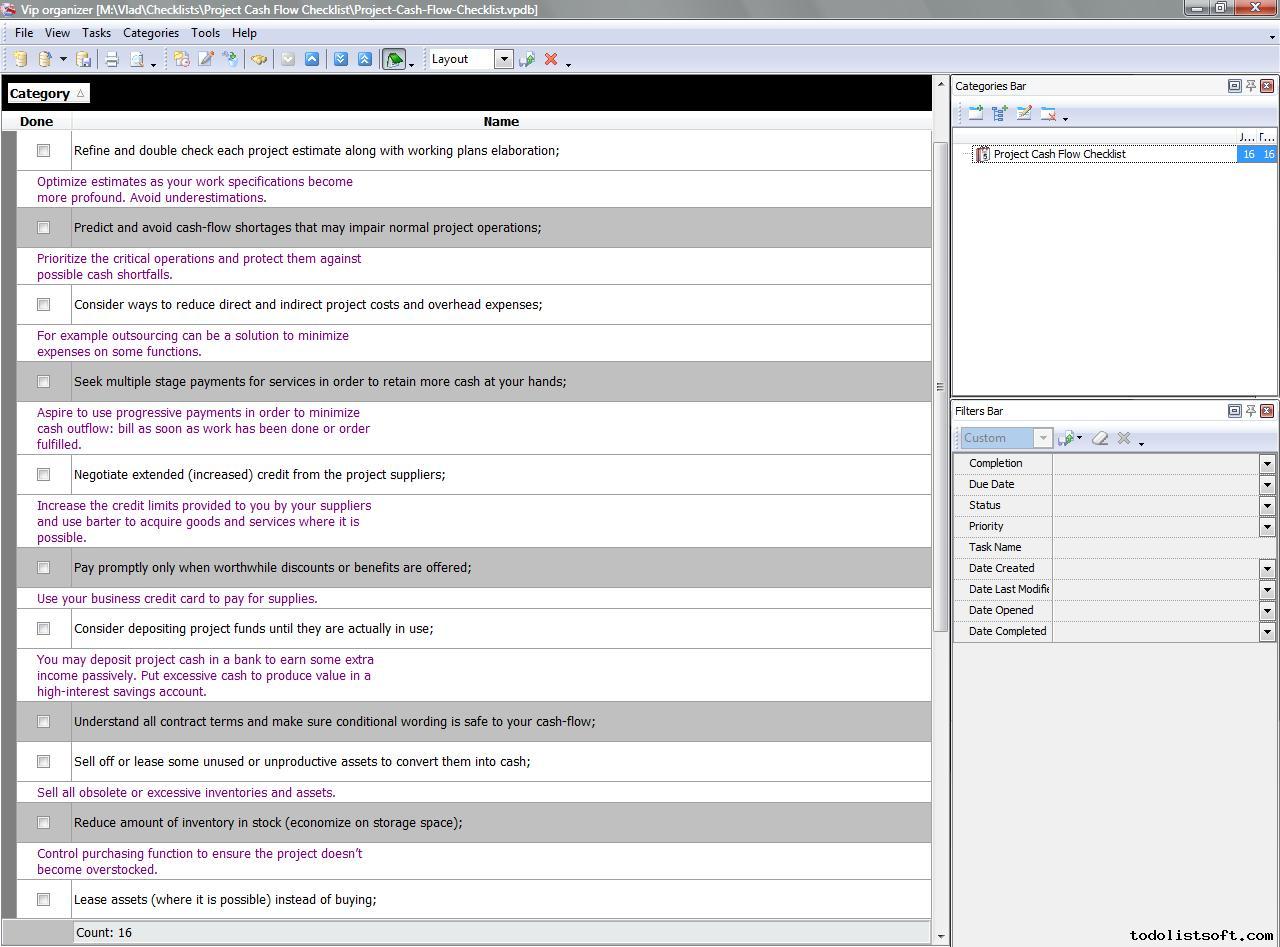Expand the Completion filter dropdown

click(1266, 464)
